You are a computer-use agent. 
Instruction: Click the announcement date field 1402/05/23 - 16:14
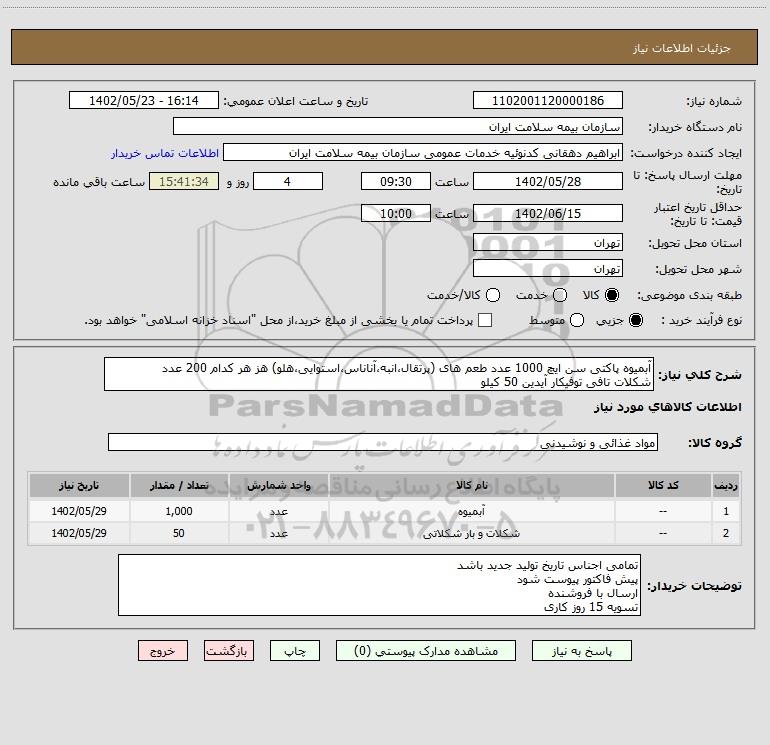click(143, 100)
